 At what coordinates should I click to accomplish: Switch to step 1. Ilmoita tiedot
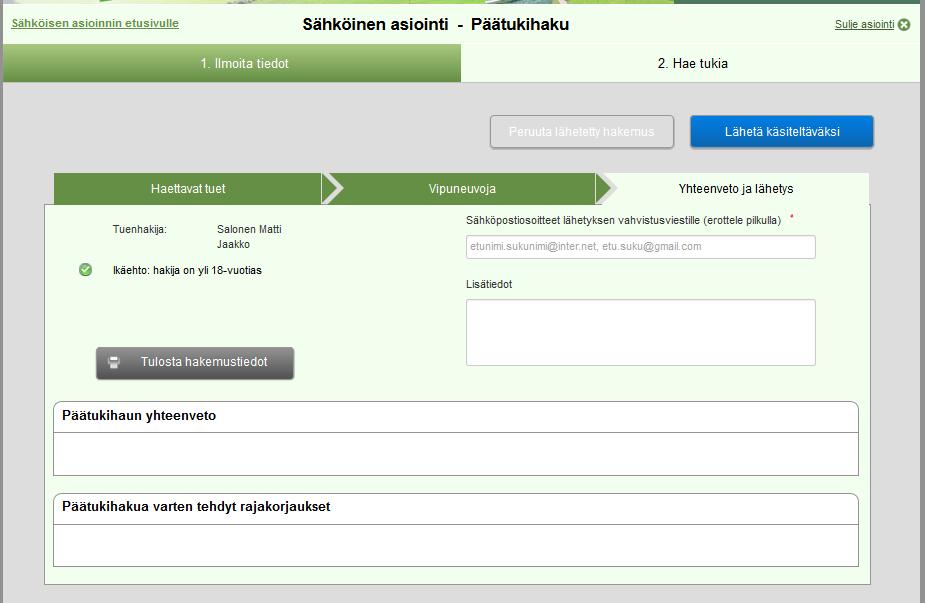[x=232, y=63]
